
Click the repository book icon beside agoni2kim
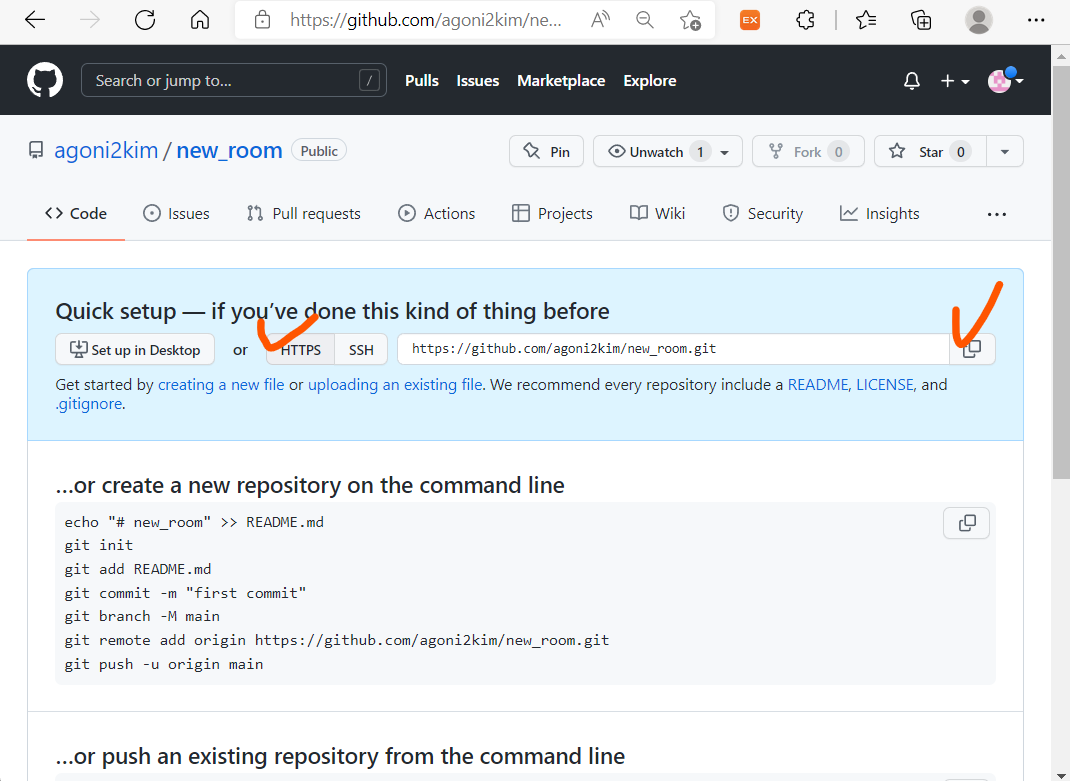click(36, 150)
